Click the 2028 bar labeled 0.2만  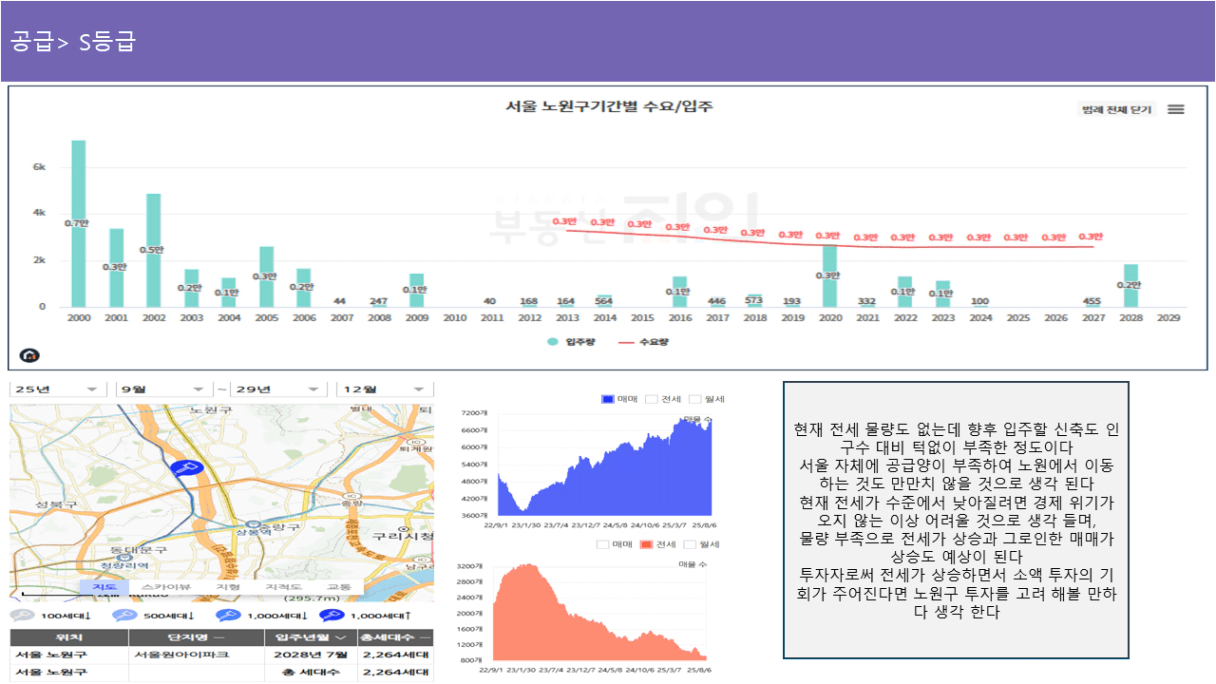coord(1130,285)
